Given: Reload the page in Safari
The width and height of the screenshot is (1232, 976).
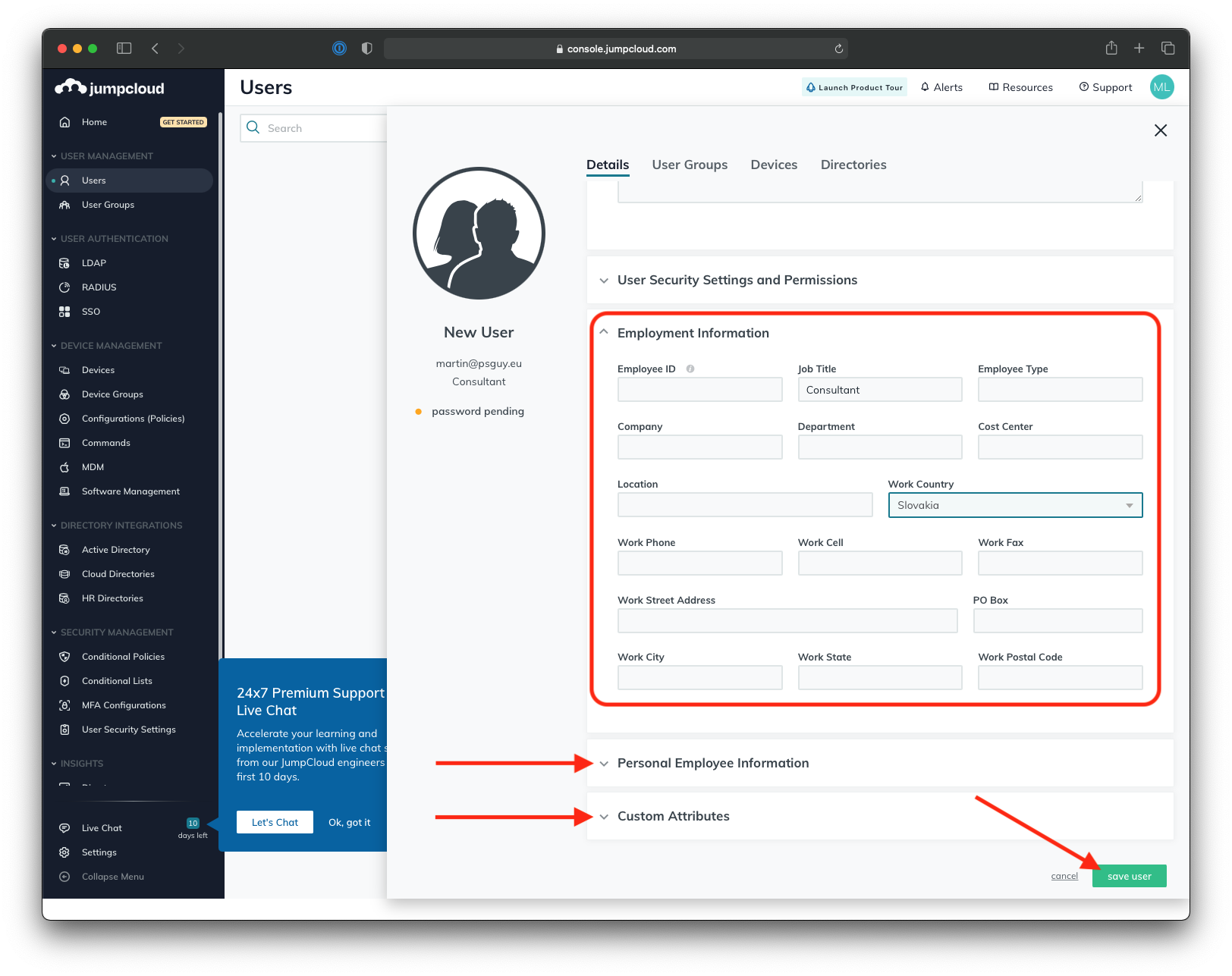Looking at the screenshot, I should (838, 49).
